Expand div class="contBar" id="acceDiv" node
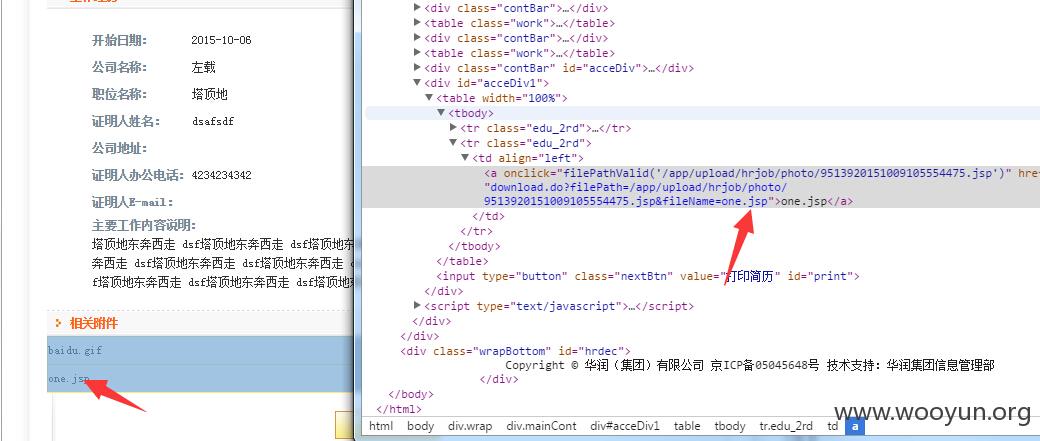 click(417, 68)
